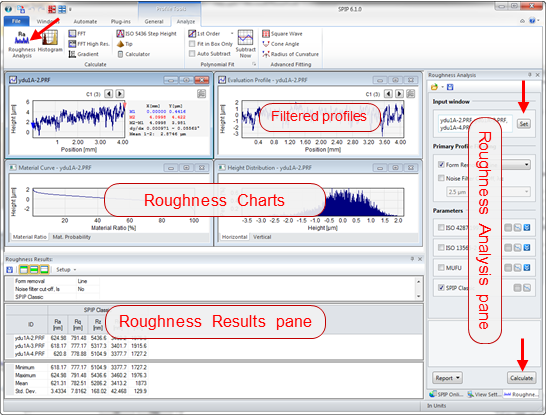This screenshot has width=547, height=415.
Task: Open the Roughness Analysis tool in ribbon
Action: pos(22,44)
